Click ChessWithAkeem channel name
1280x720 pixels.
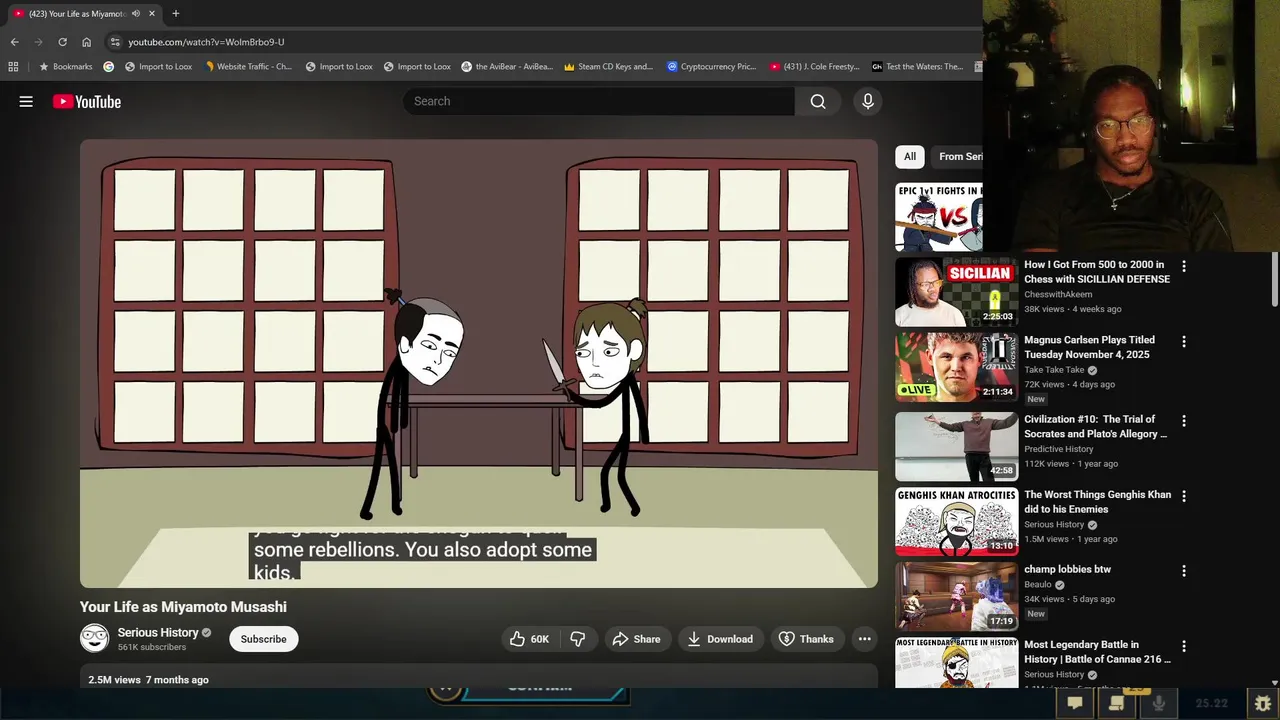click(1058, 294)
